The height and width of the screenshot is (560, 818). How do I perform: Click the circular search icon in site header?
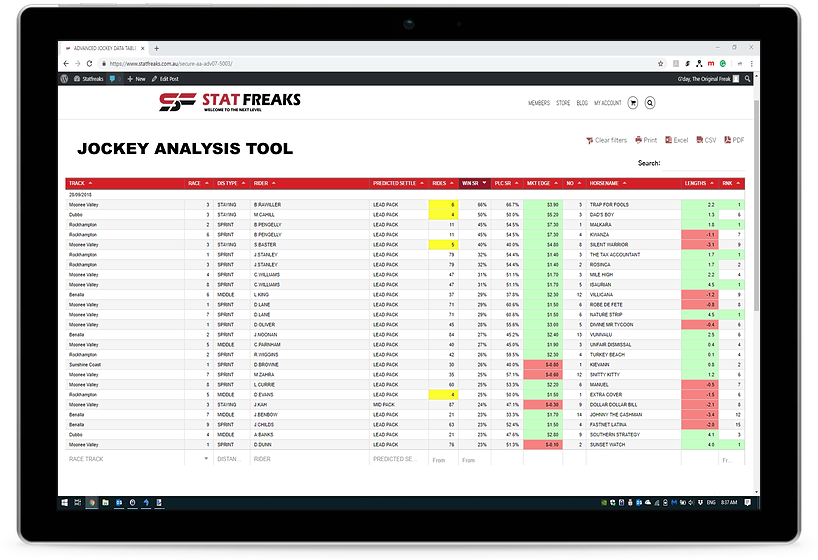[649, 103]
